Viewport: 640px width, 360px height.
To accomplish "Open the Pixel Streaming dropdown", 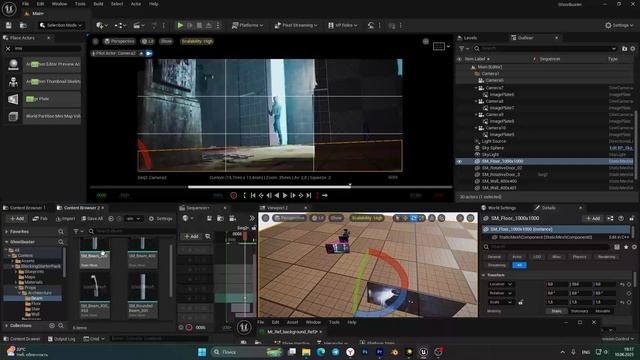I will click(296, 25).
